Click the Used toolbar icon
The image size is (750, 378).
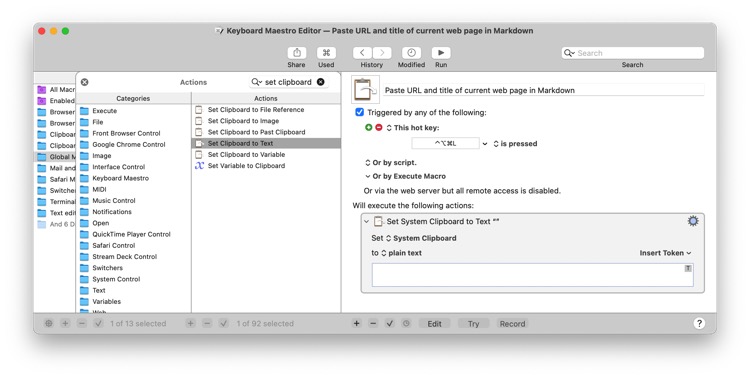tap(326, 53)
